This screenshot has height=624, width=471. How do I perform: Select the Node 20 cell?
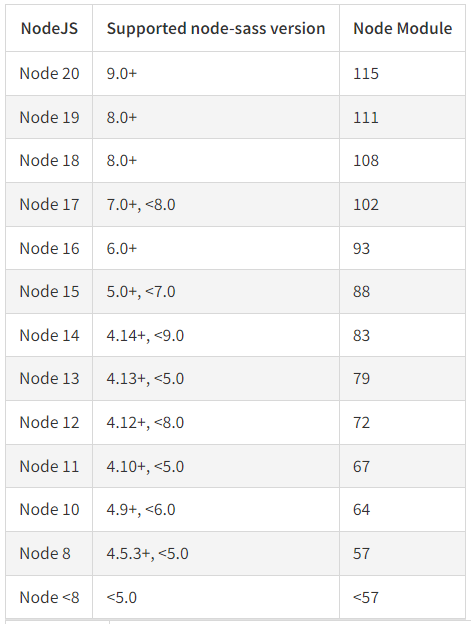tap(49, 74)
